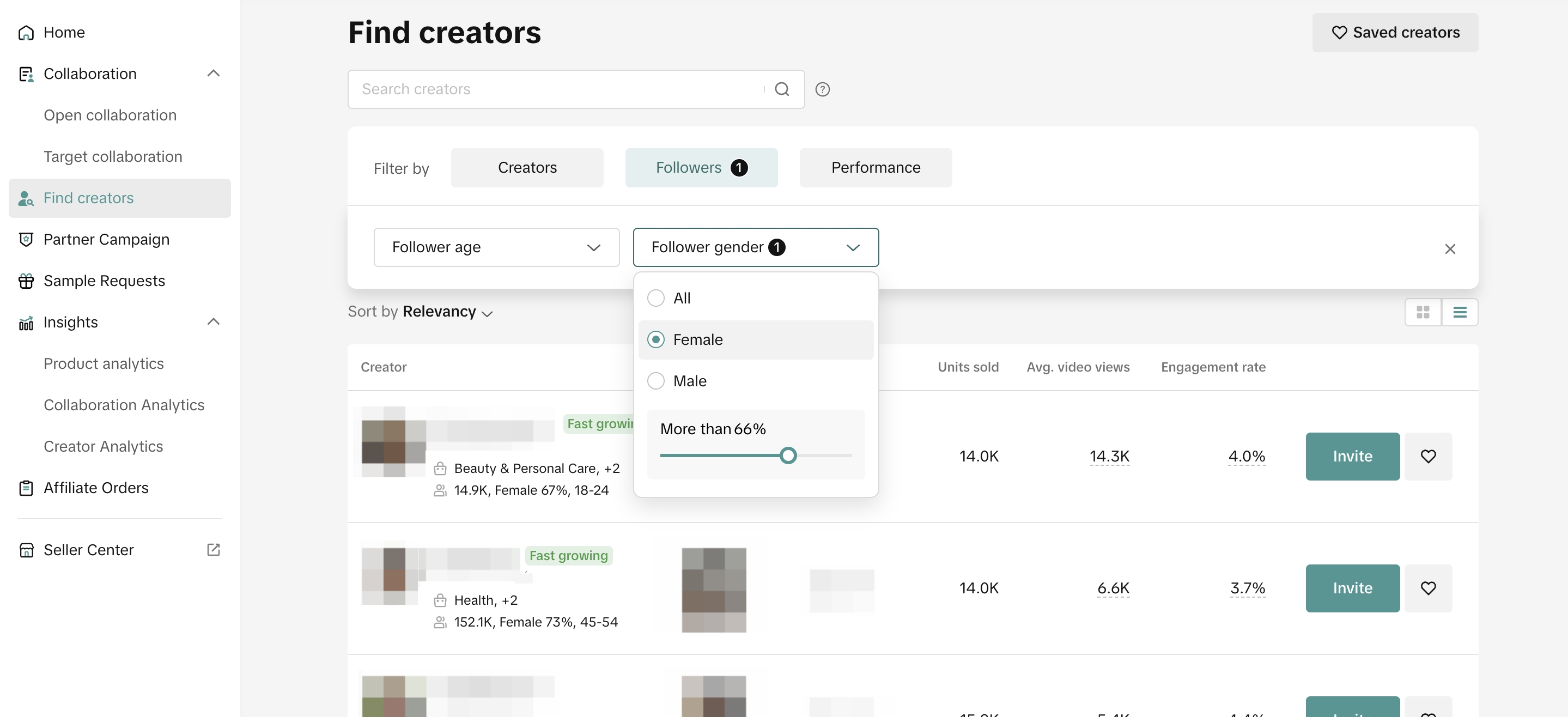Open Home from sidebar icon
The width and height of the screenshot is (1568, 717).
[26, 32]
